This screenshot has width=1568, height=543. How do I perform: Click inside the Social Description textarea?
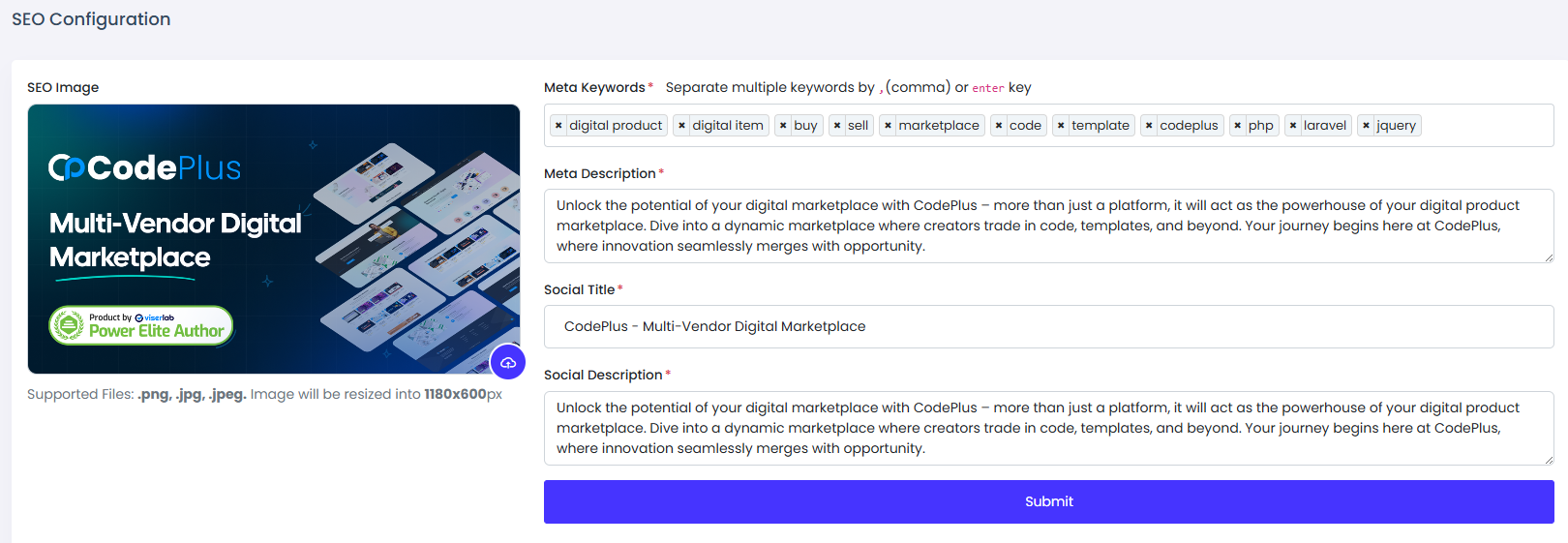coord(1049,428)
